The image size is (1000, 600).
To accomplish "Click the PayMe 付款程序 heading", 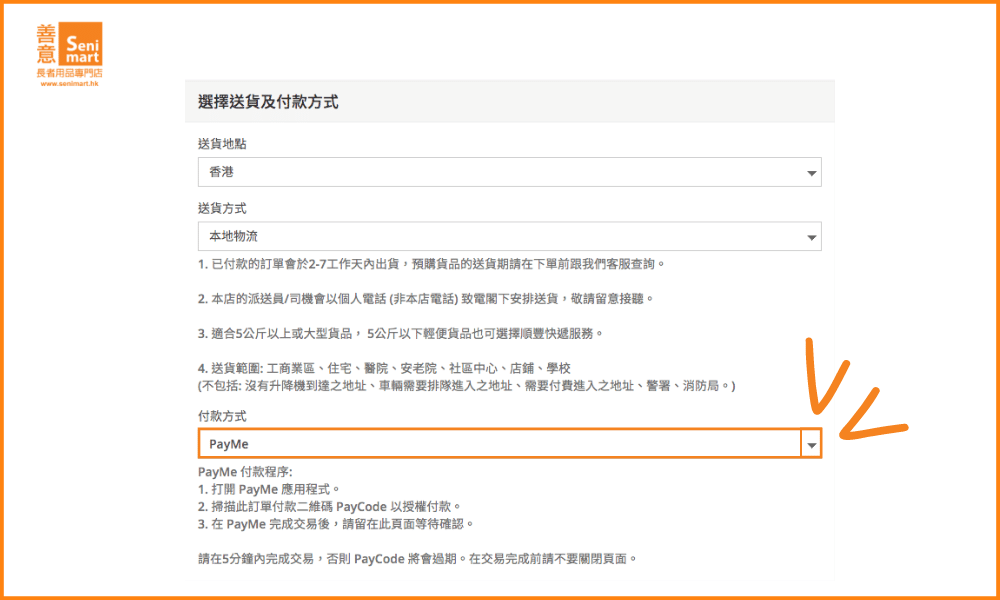I will click(x=245, y=472).
